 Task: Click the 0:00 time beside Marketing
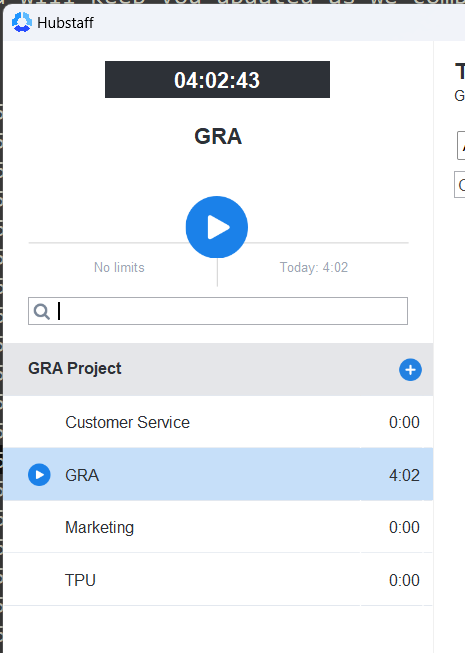pos(404,527)
